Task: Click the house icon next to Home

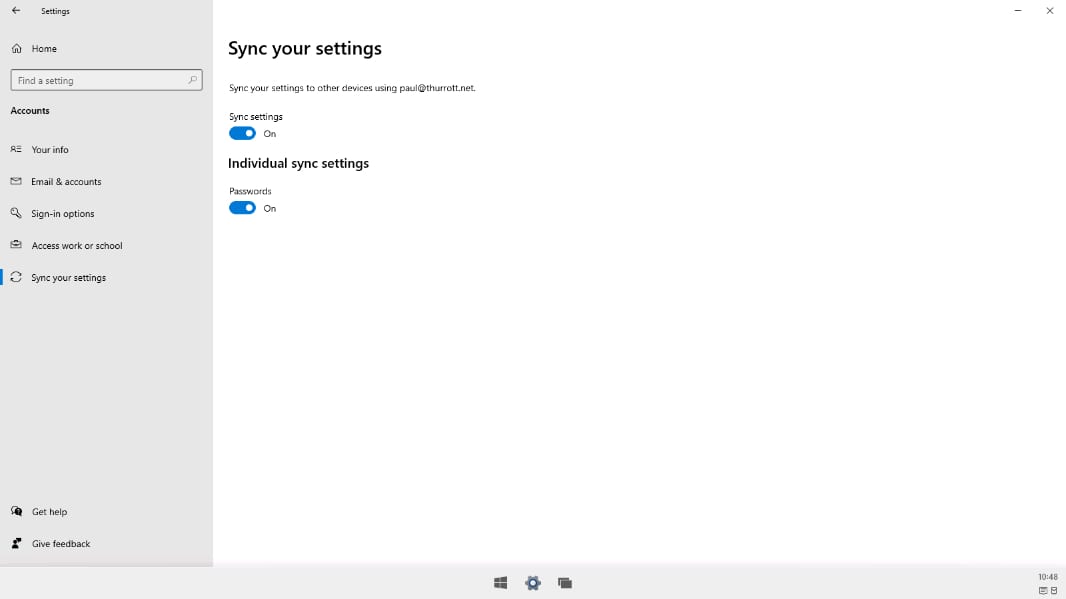Action: [16, 49]
